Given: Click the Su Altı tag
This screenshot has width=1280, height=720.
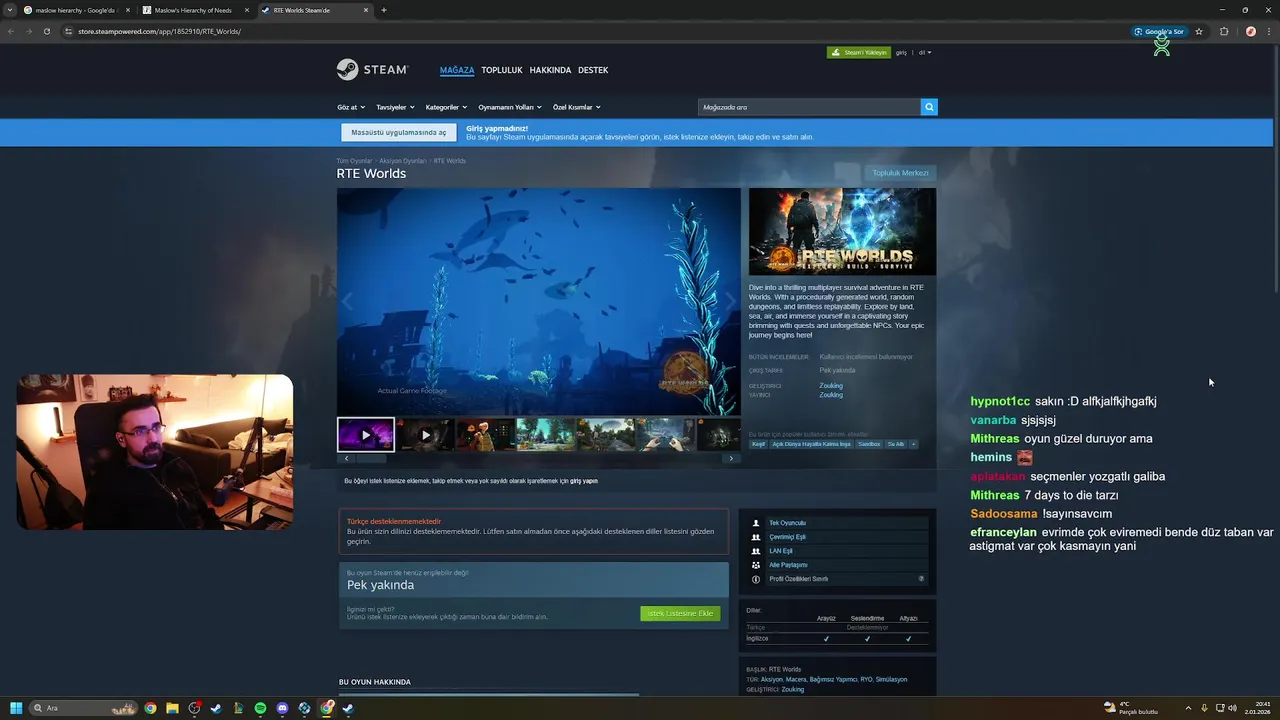Looking at the screenshot, I should pos(895,444).
